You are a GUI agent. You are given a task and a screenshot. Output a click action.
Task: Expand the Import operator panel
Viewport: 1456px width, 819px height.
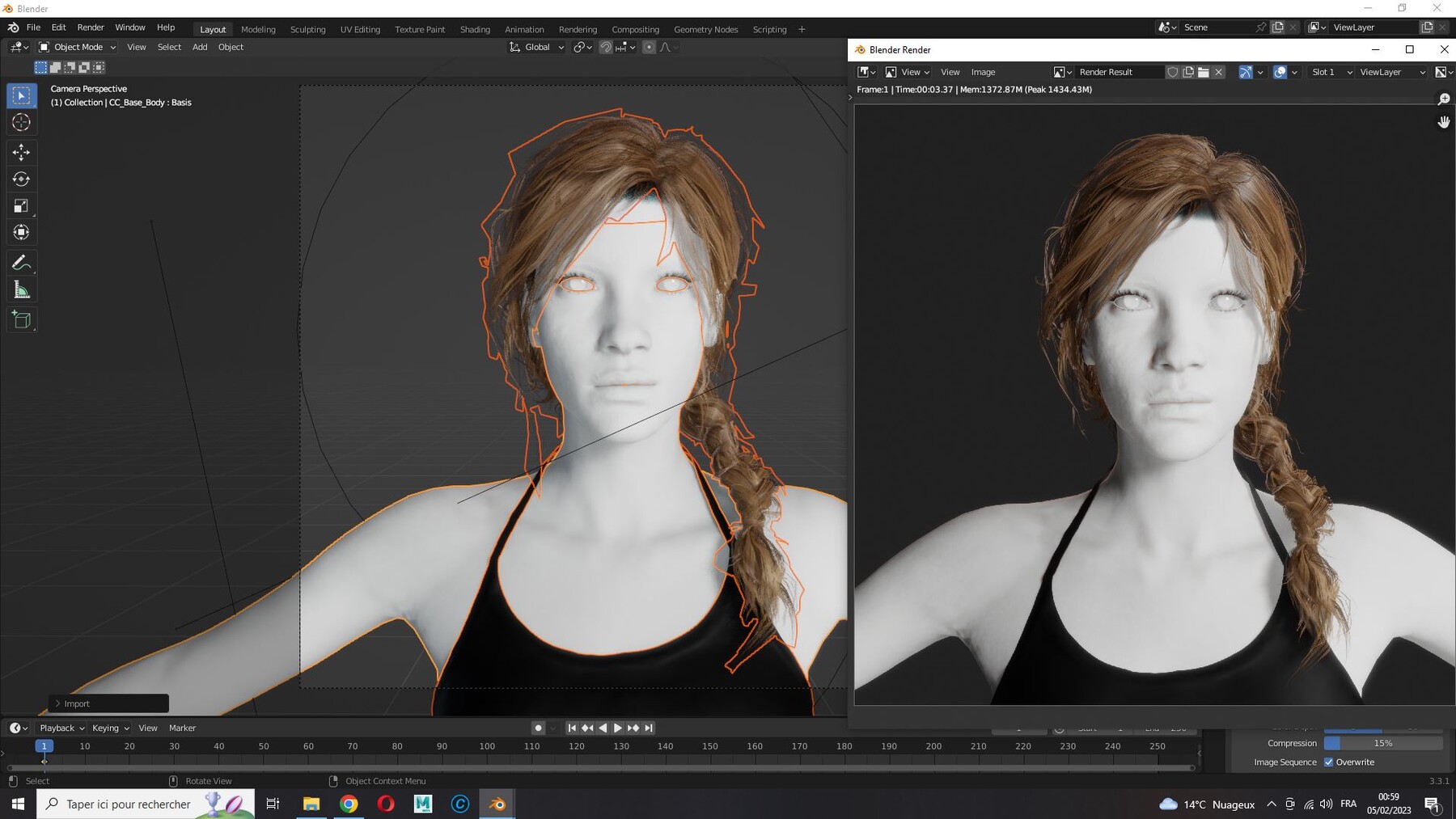point(108,703)
